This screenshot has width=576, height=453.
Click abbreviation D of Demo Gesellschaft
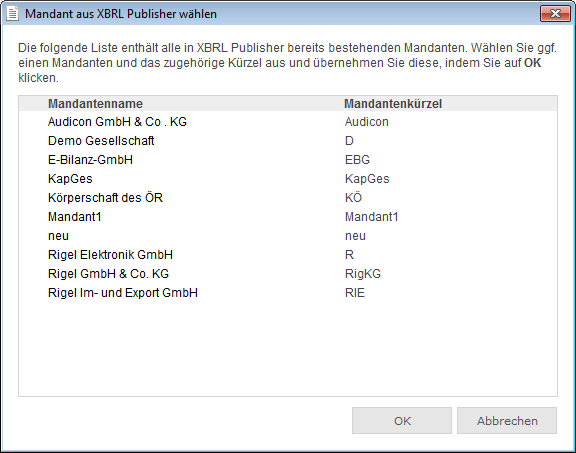[349, 141]
